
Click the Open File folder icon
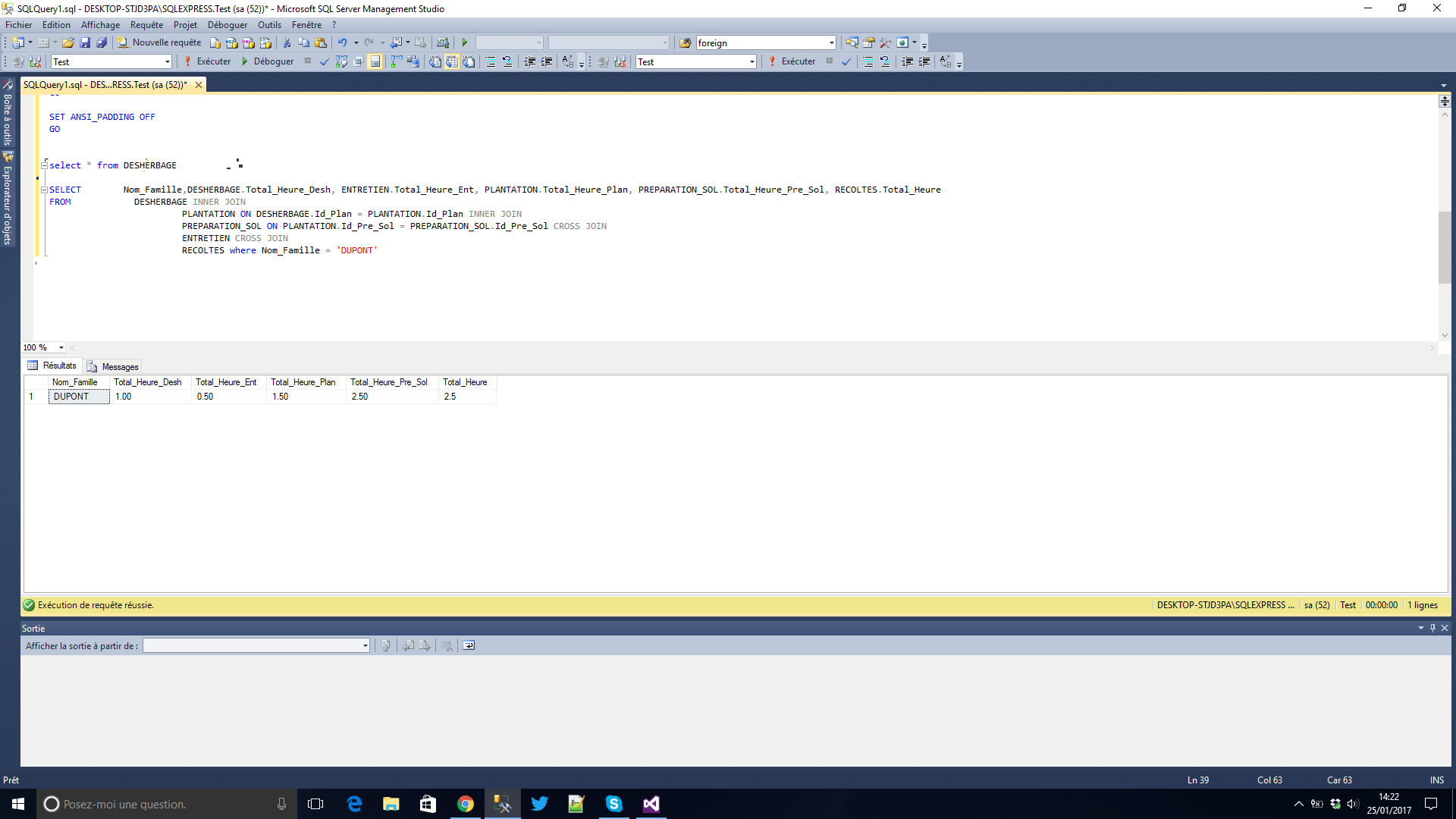(68, 43)
